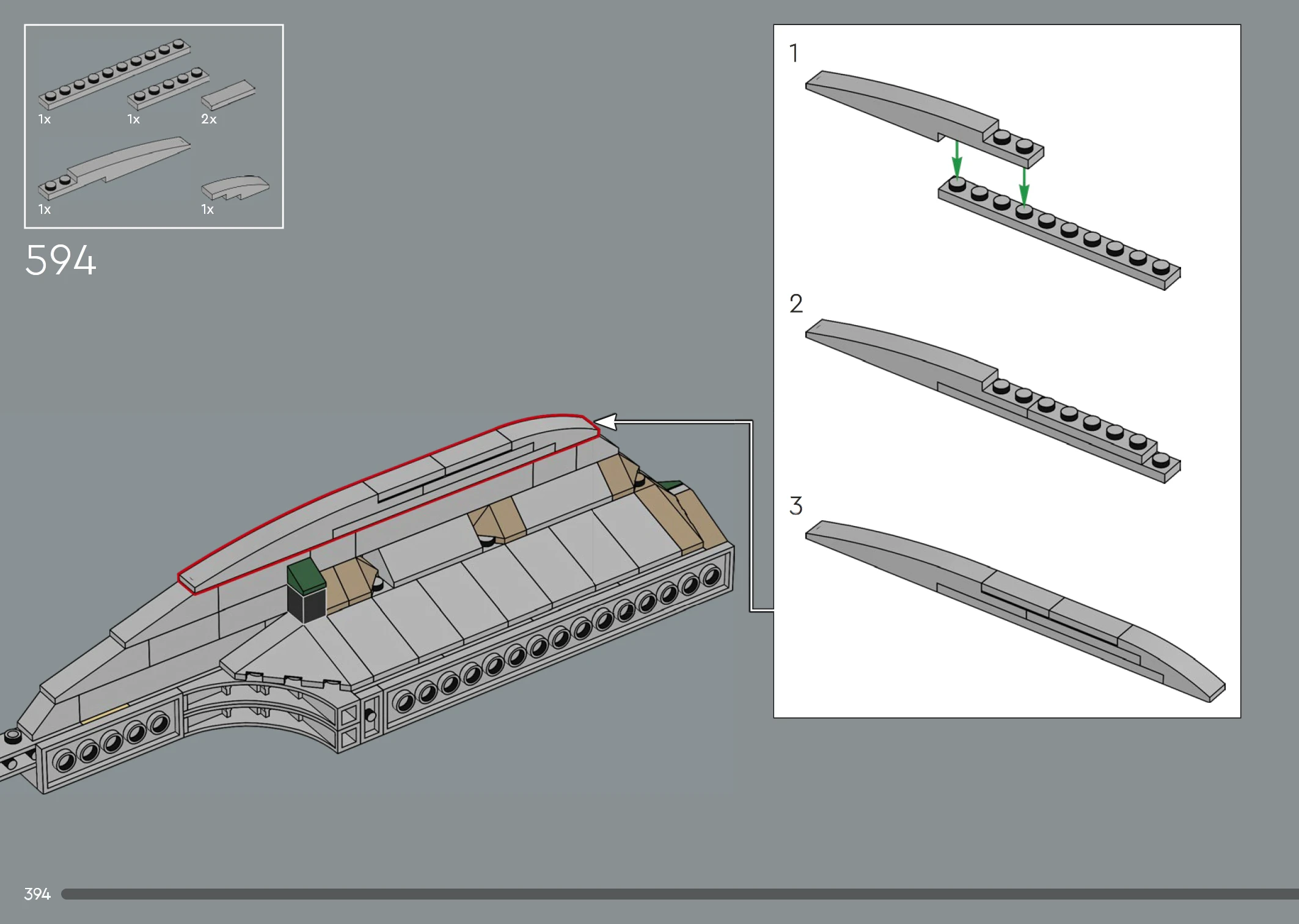1299x924 pixels.
Task: Click the page progress bar at bottom
Action: click(672, 894)
